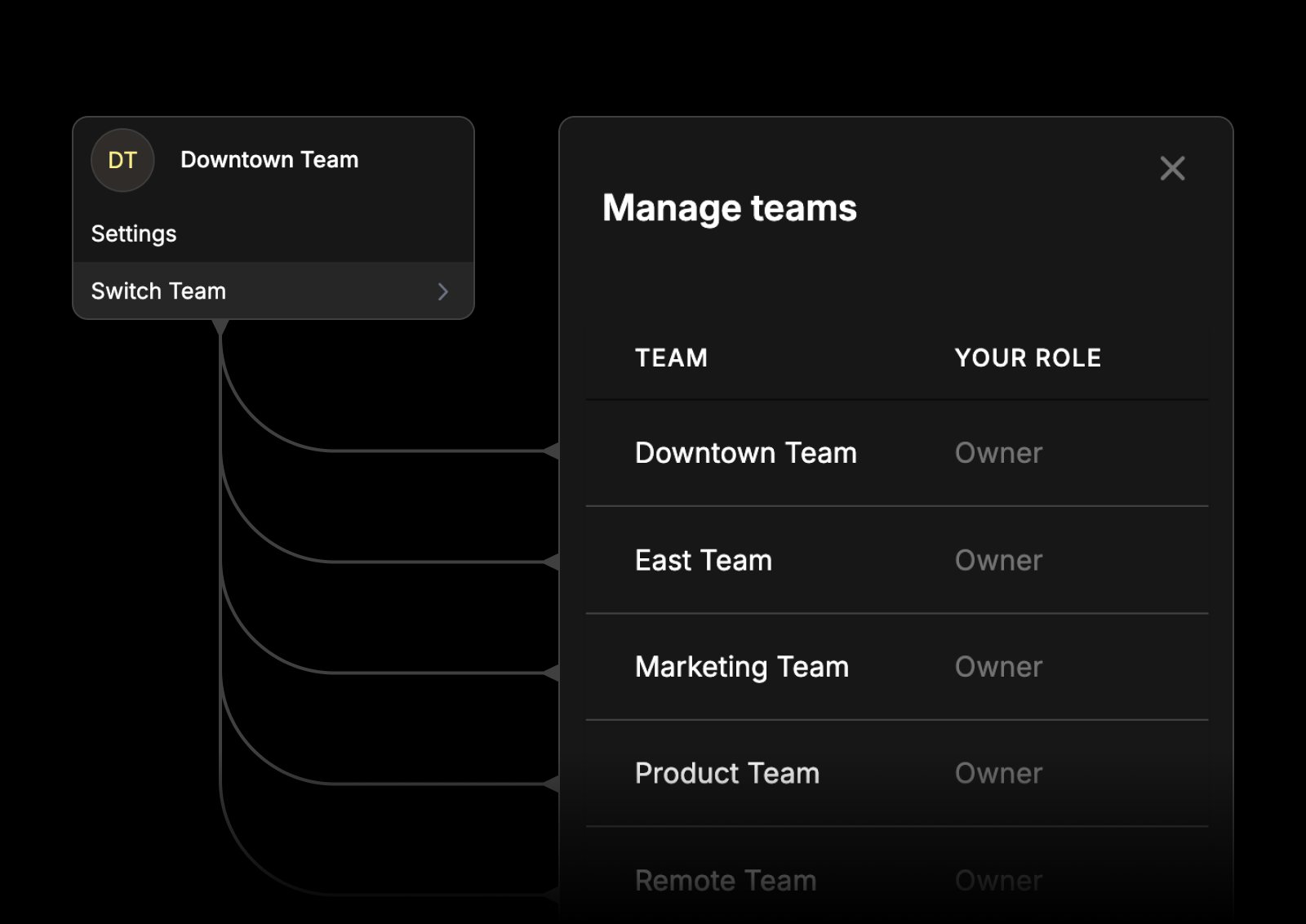Screen dimensions: 1306x924
Task: Click the YOUR ROLE column header
Action: [1028, 358]
